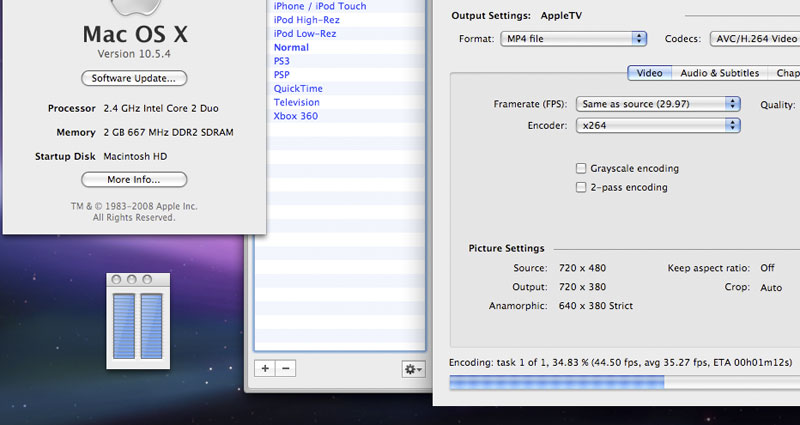The width and height of the screenshot is (800, 425).
Task: Click the encoding progress bar
Action: (624, 383)
